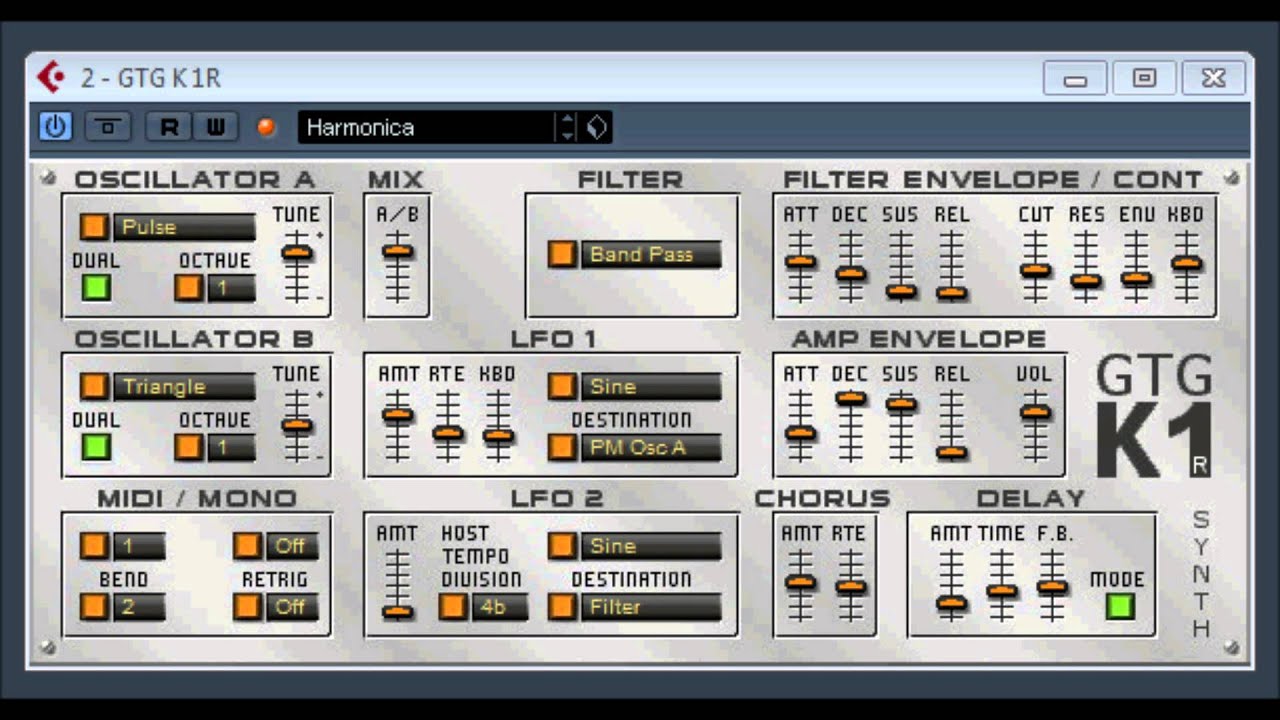Viewport: 1280px width, 720px height.
Task: Click the Oscillator B Tune slider
Action: tap(297, 425)
